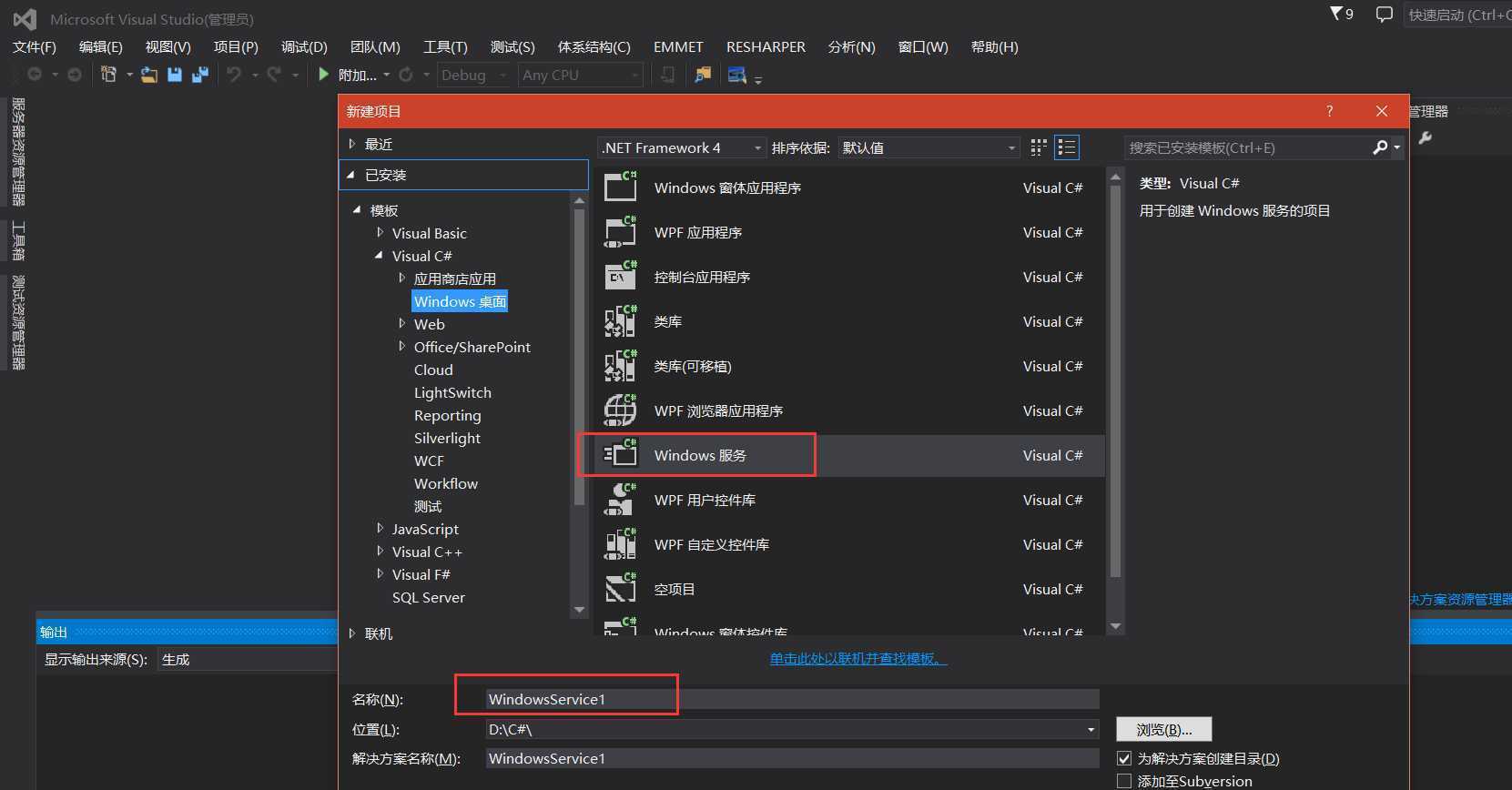Open the 工具(T) menu
This screenshot has width=1512, height=790.
445,47
